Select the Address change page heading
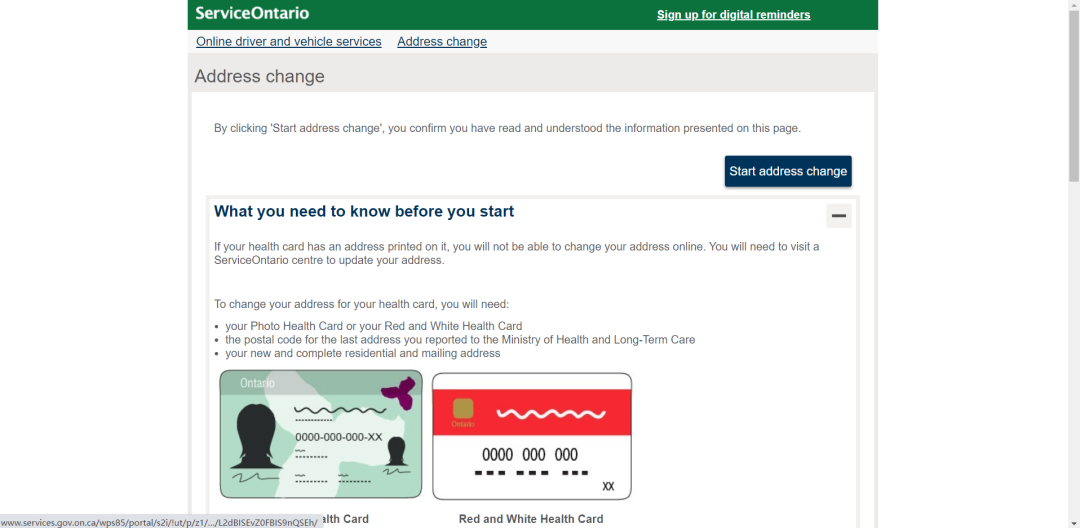Screen dimensions: 1080x528 pyautogui.click(x=260, y=76)
